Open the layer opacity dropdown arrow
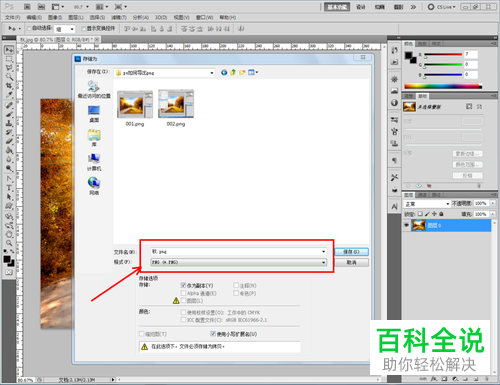 click(493, 203)
